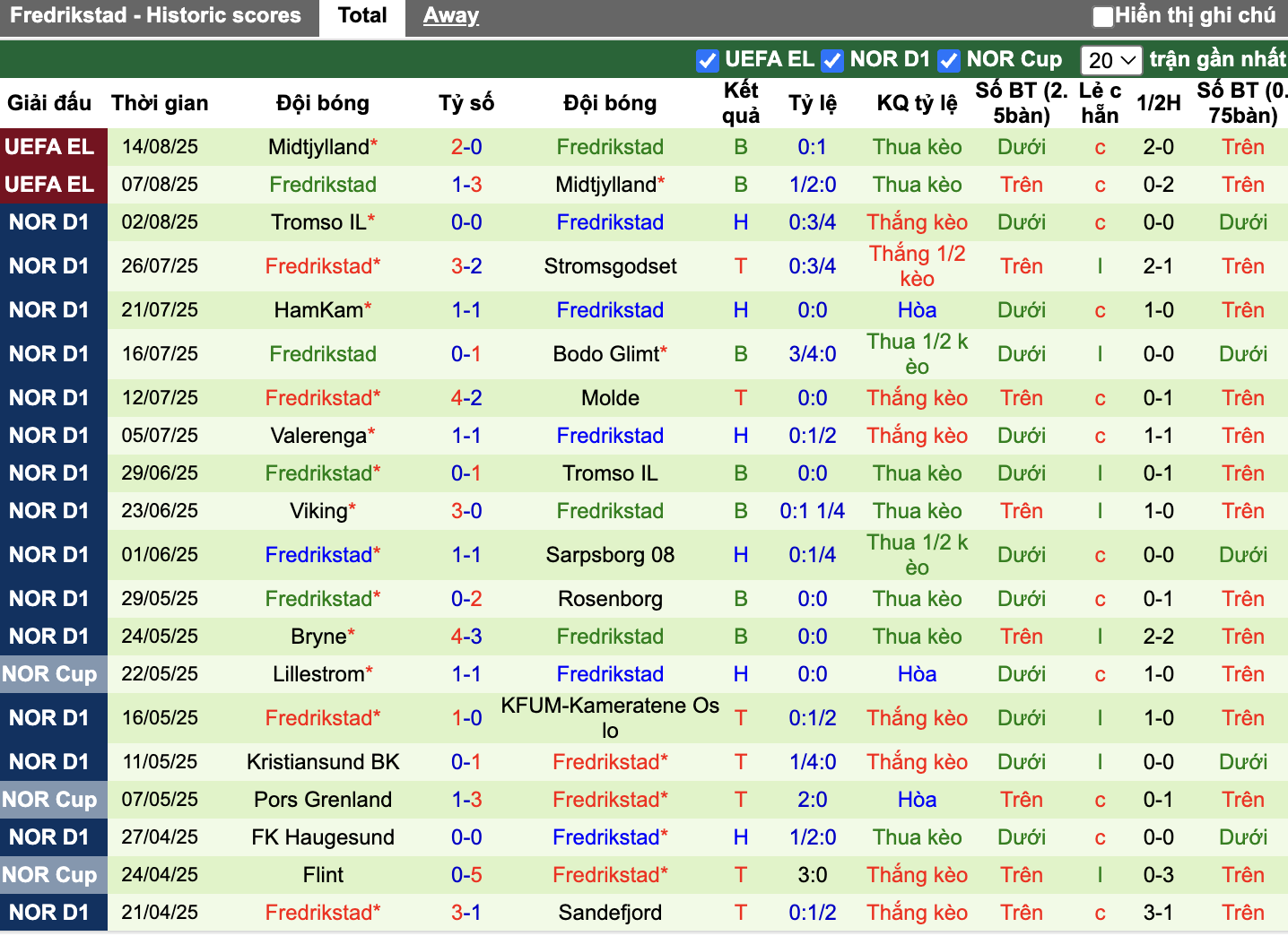The image size is (1288, 936).
Task: Open the Valerenga team link
Action: tap(318, 436)
